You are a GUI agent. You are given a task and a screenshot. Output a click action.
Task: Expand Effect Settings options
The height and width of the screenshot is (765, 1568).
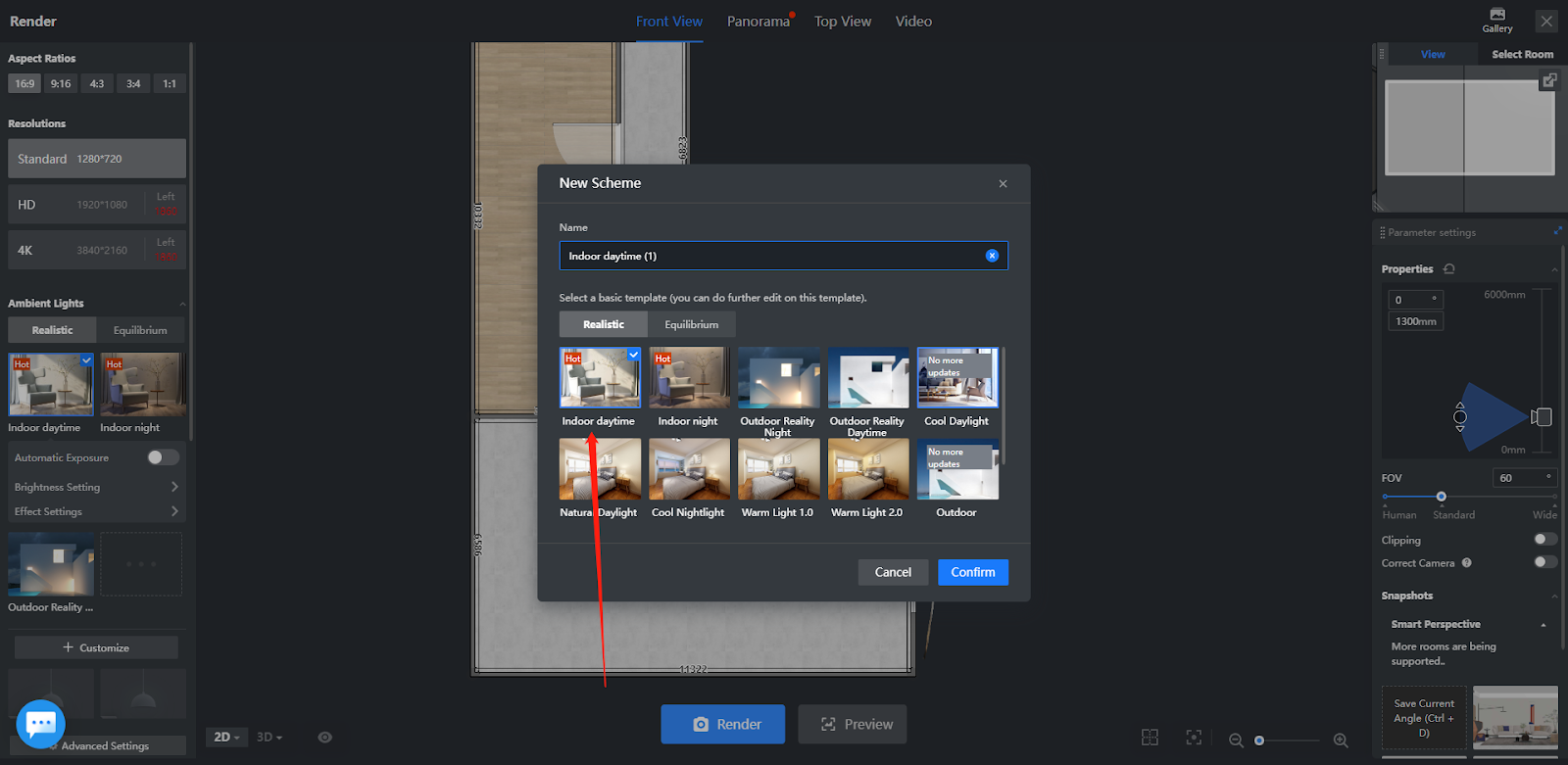(x=174, y=511)
